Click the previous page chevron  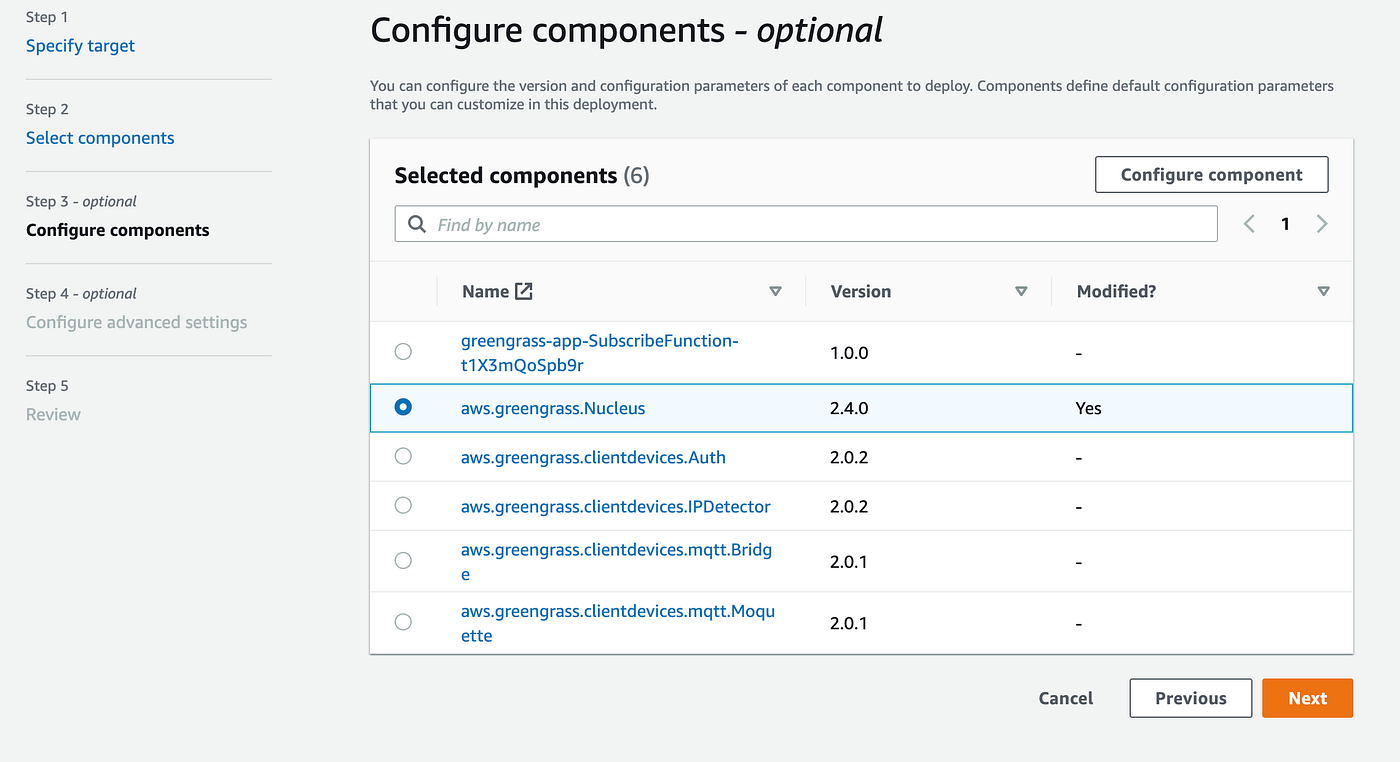click(1248, 223)
